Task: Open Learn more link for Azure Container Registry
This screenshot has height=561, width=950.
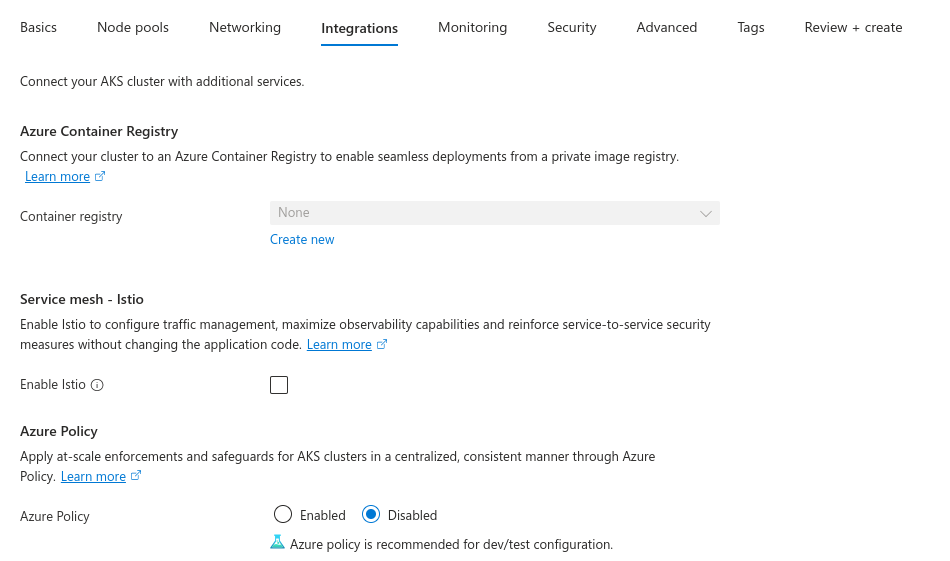Action: coord(57,177)
